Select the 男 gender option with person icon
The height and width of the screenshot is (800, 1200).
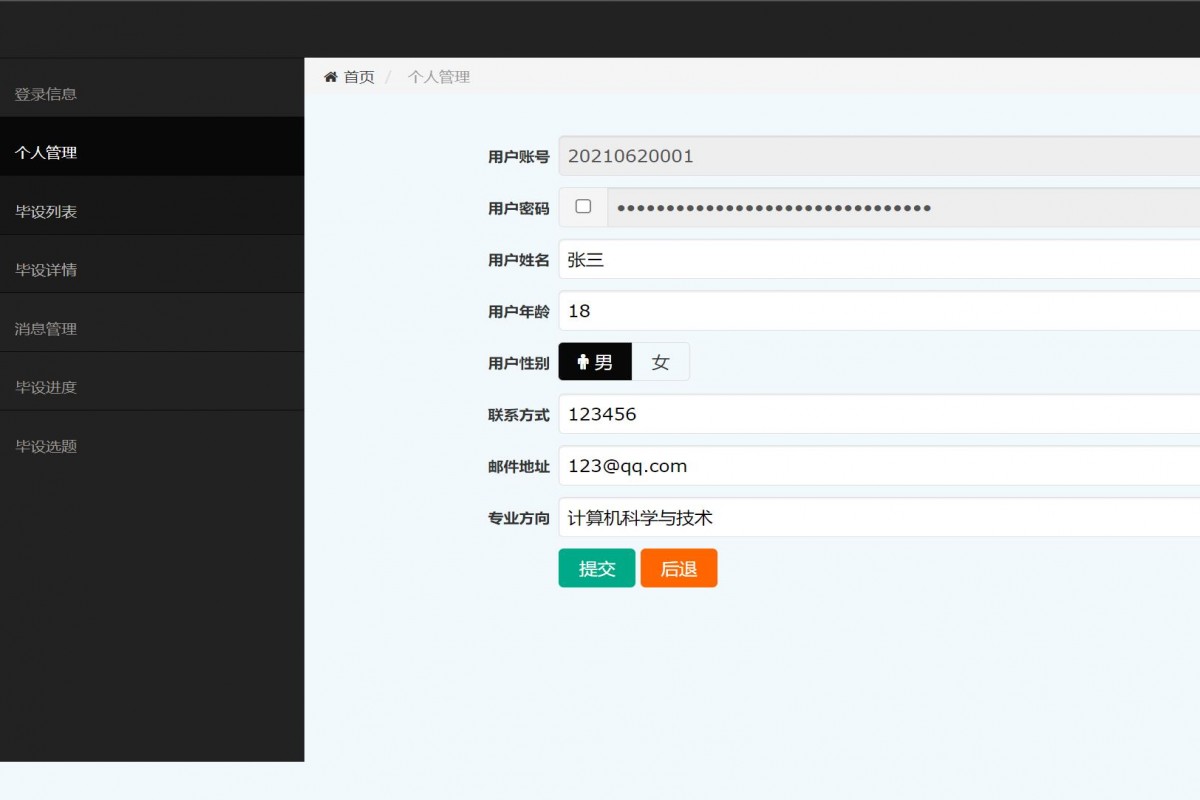(595, 362)
